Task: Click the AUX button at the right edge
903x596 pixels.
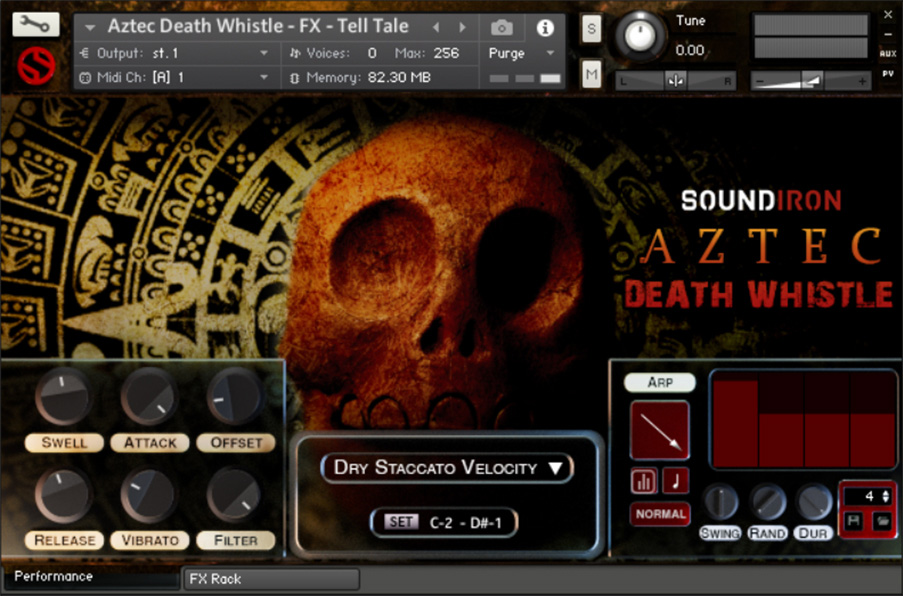Action: [888, 54]
